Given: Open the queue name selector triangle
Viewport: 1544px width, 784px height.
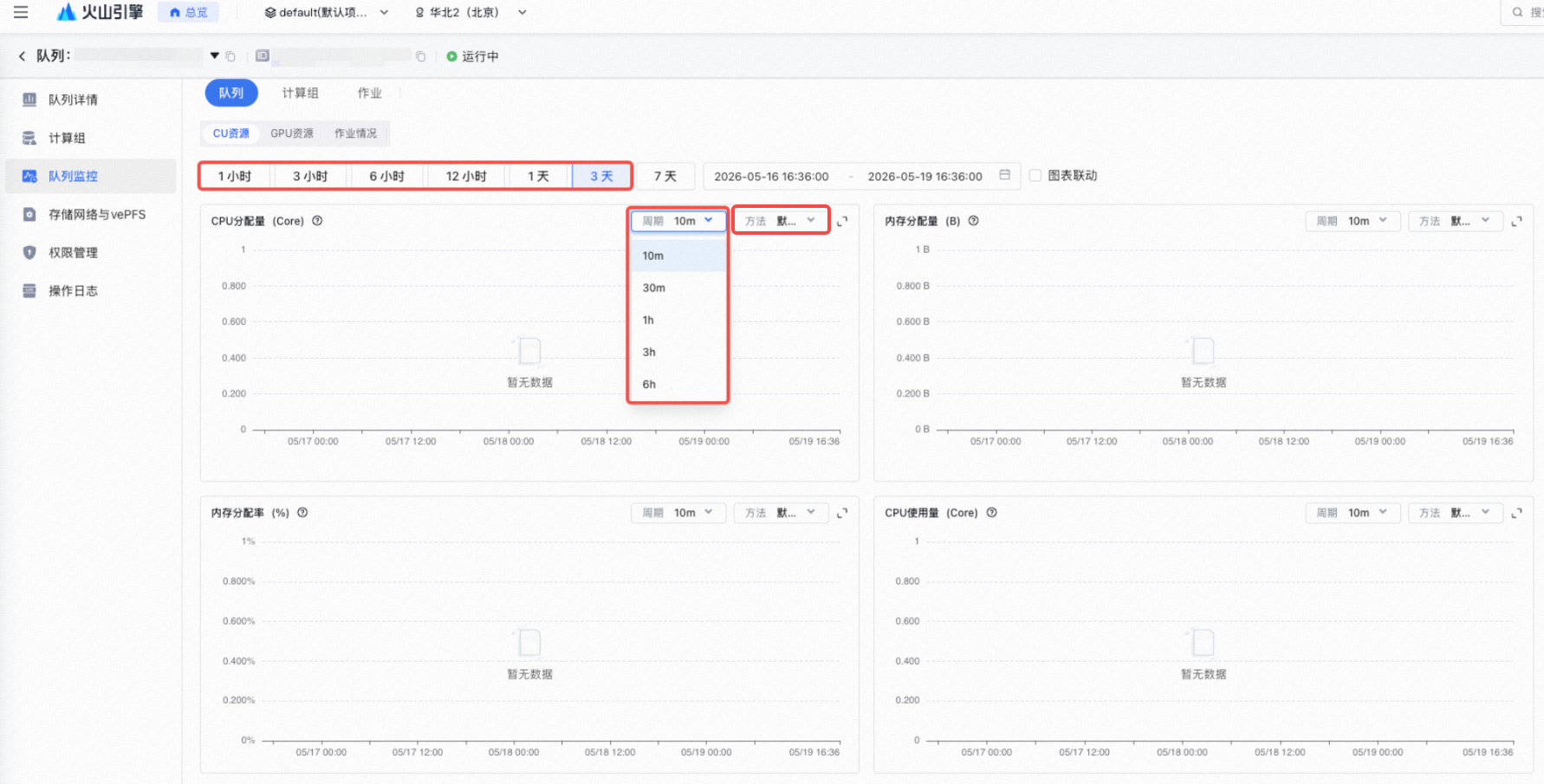Looking at the screenshot, I should click(214, 55).
